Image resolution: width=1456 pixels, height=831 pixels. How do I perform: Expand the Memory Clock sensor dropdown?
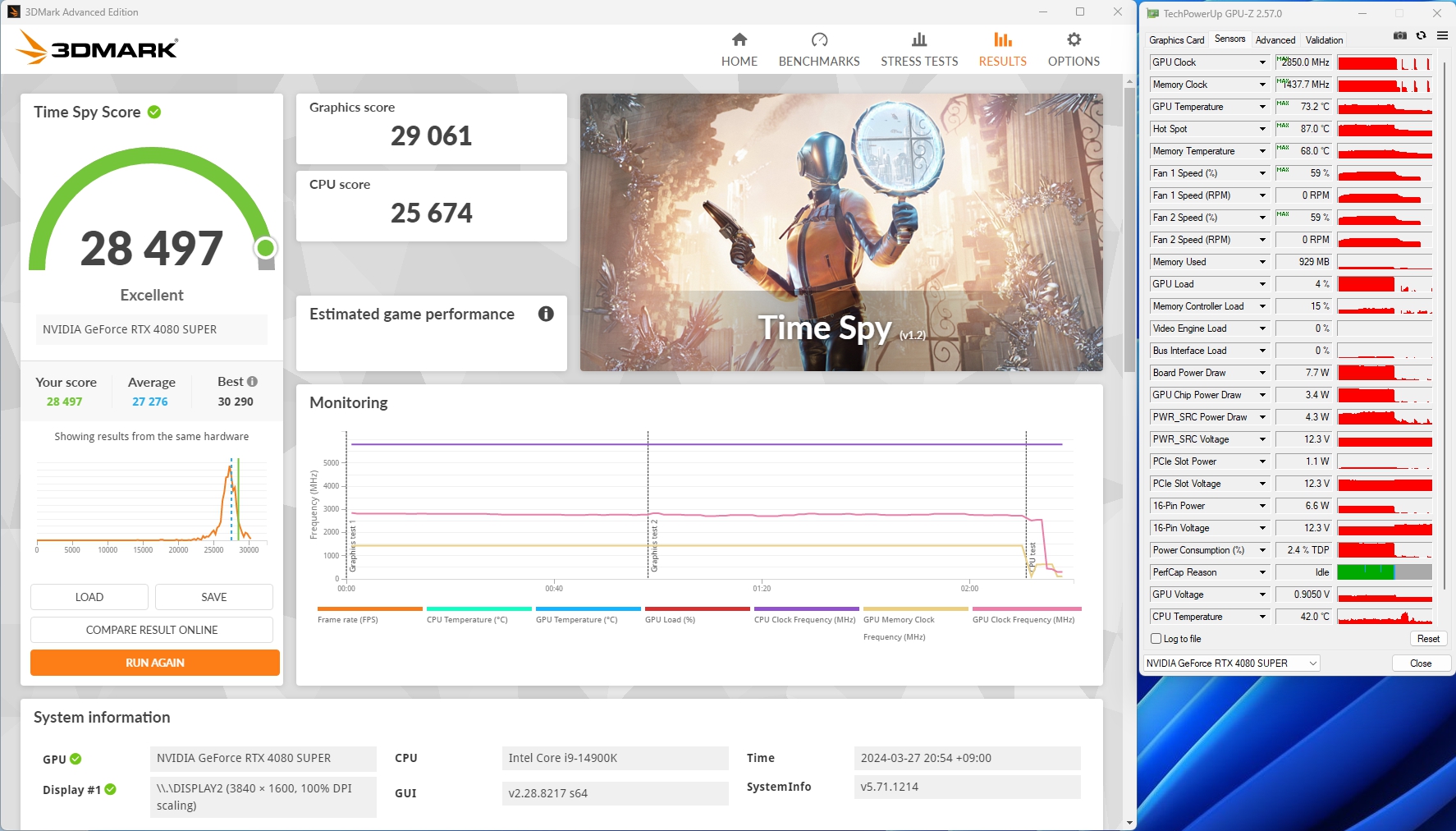coord(1262,85)
